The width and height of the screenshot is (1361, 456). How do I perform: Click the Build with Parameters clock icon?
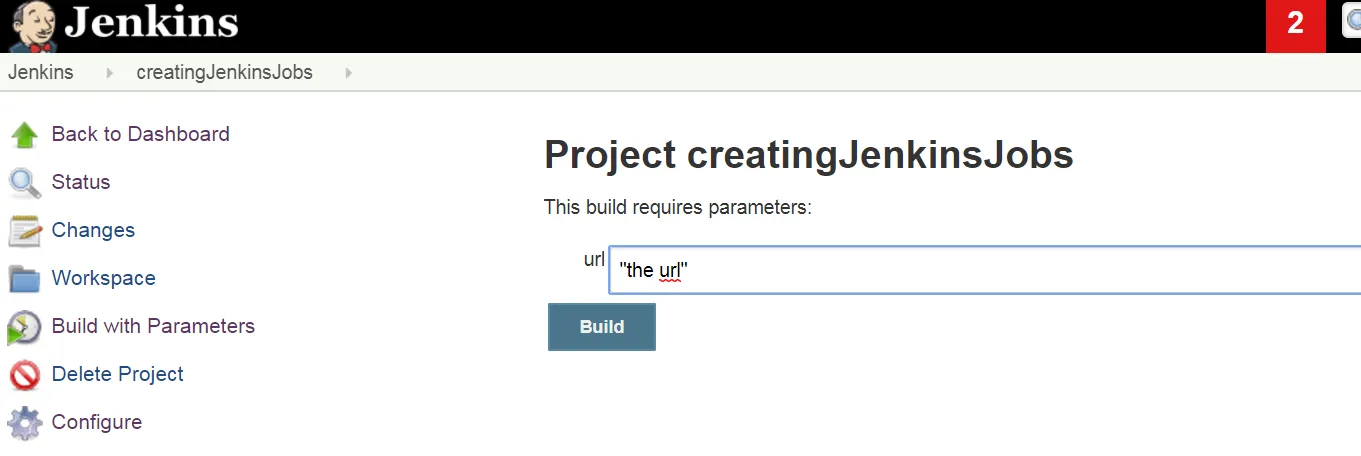point(24,327)
